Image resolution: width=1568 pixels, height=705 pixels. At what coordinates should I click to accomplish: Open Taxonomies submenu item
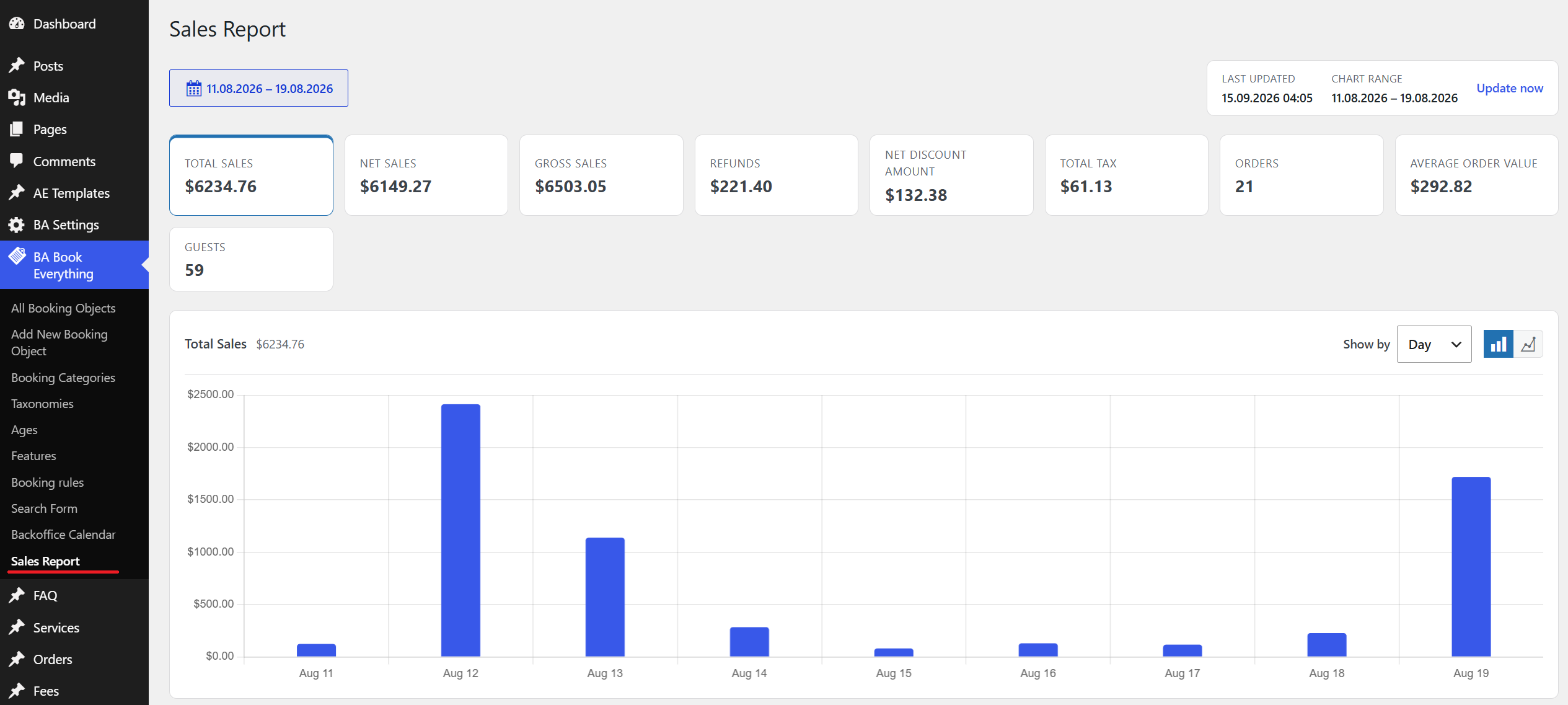click(42, 404)
